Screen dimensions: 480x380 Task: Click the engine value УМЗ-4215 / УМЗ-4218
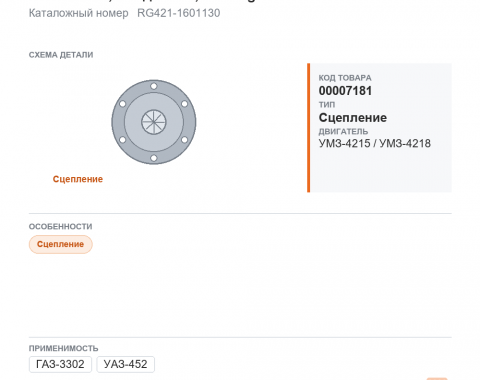tap(375, 143)
